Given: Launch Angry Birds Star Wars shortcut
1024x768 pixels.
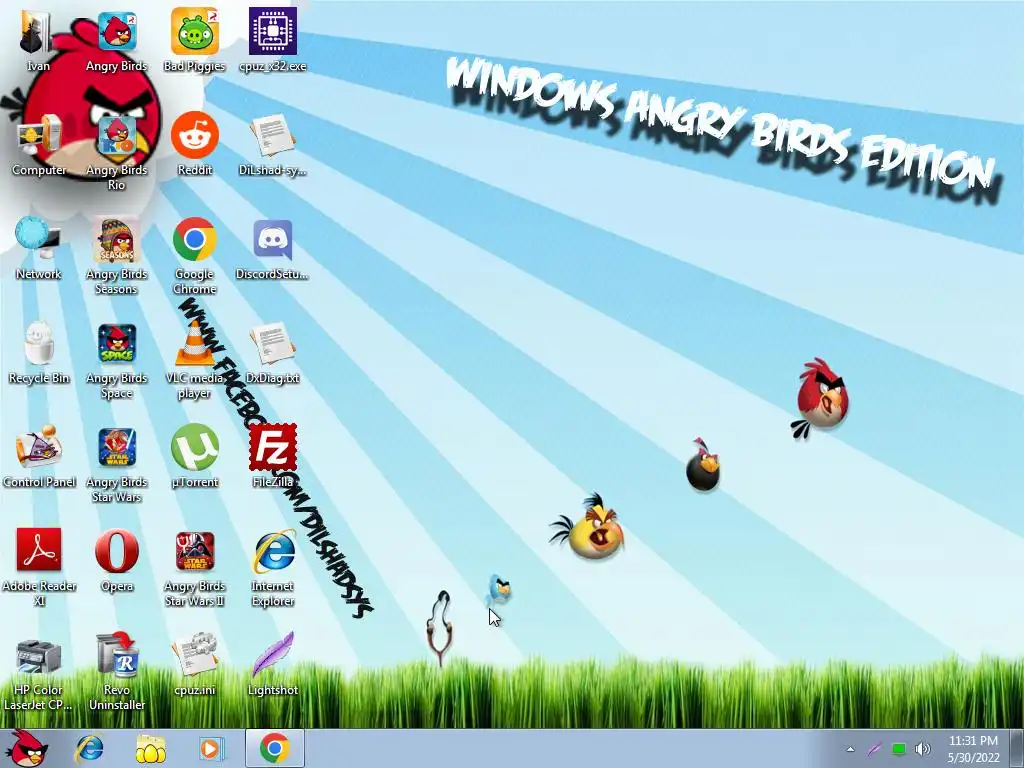Looking at the screenshot, I should [x=117, y=447].
